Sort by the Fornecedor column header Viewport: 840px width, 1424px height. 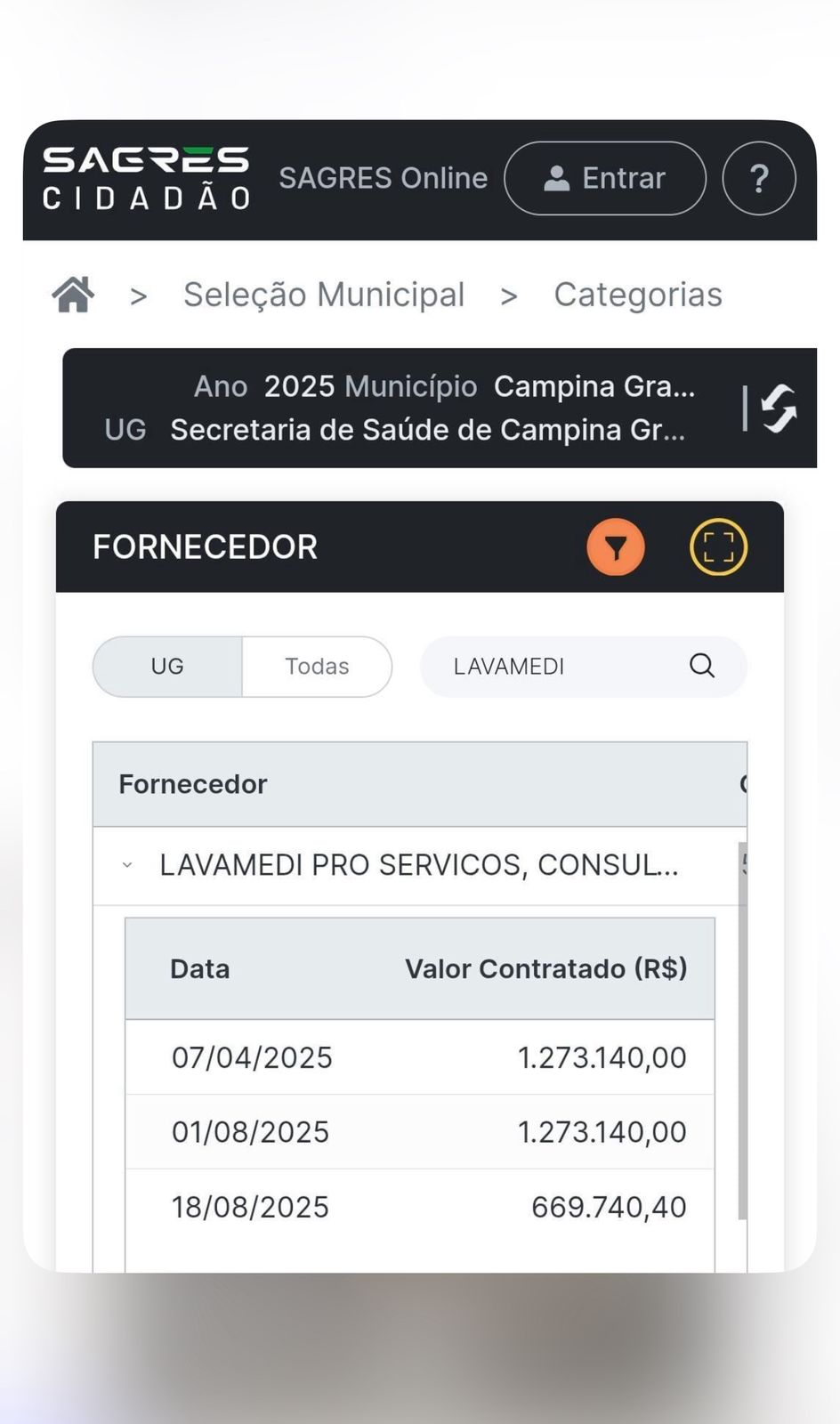[193, 784]
